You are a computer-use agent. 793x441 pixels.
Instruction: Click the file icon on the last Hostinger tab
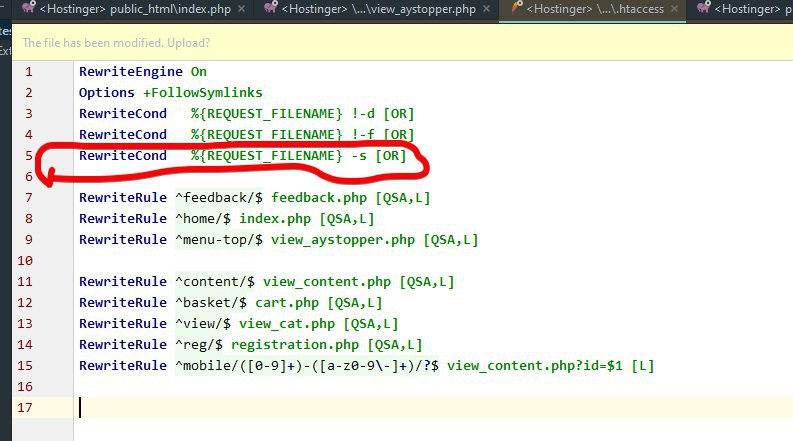[x=703, y=8]
